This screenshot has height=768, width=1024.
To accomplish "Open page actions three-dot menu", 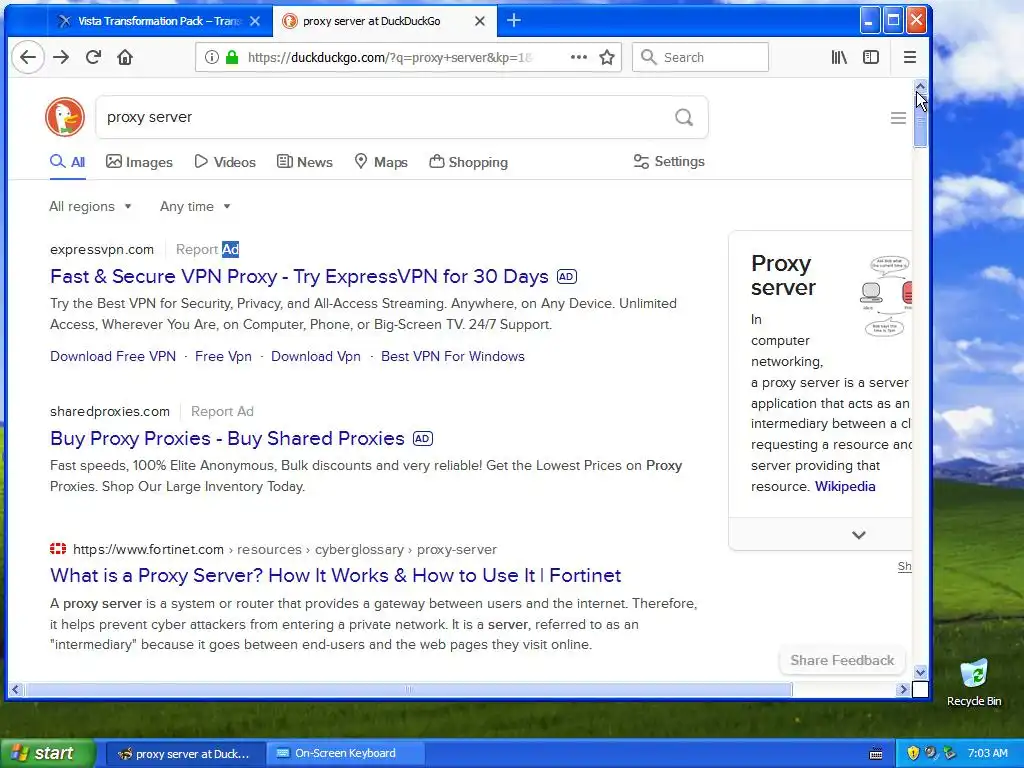I will coord(579,57).
